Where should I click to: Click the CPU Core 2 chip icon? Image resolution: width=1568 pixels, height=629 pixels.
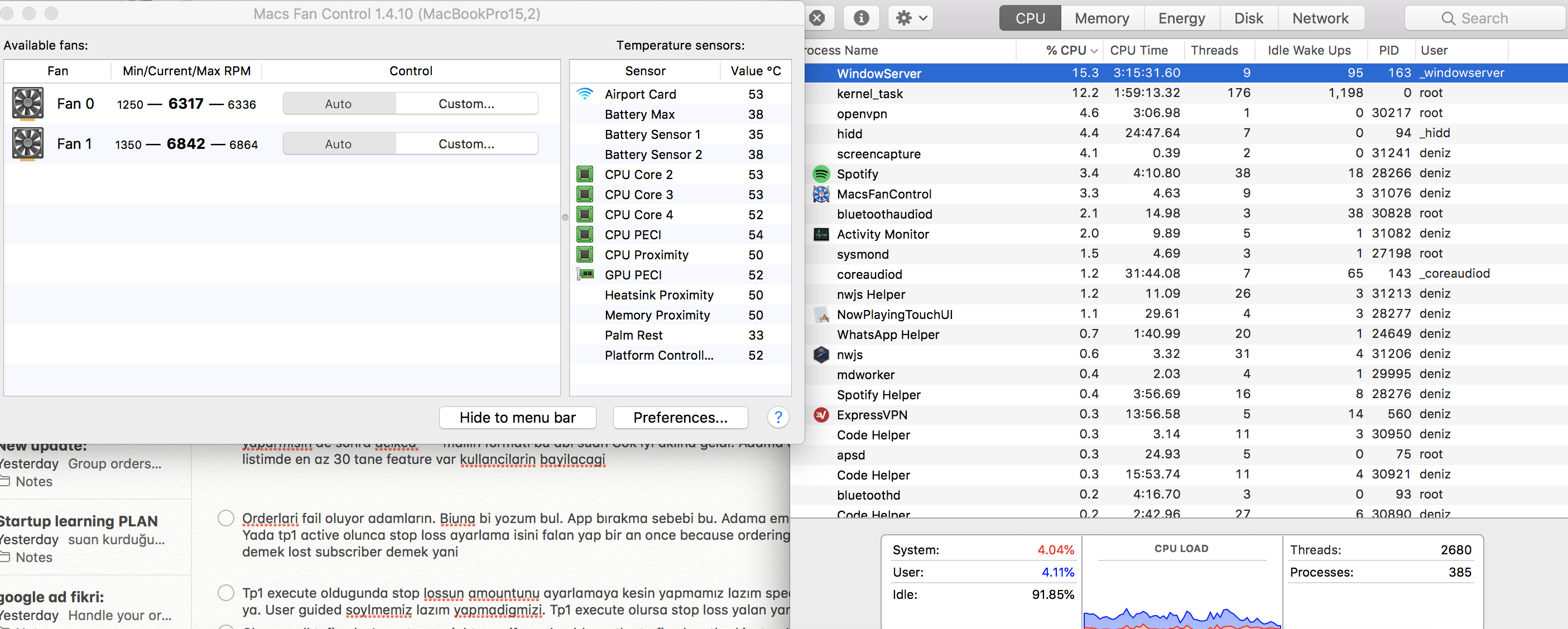pyautogui.click(x=585, y=175)
